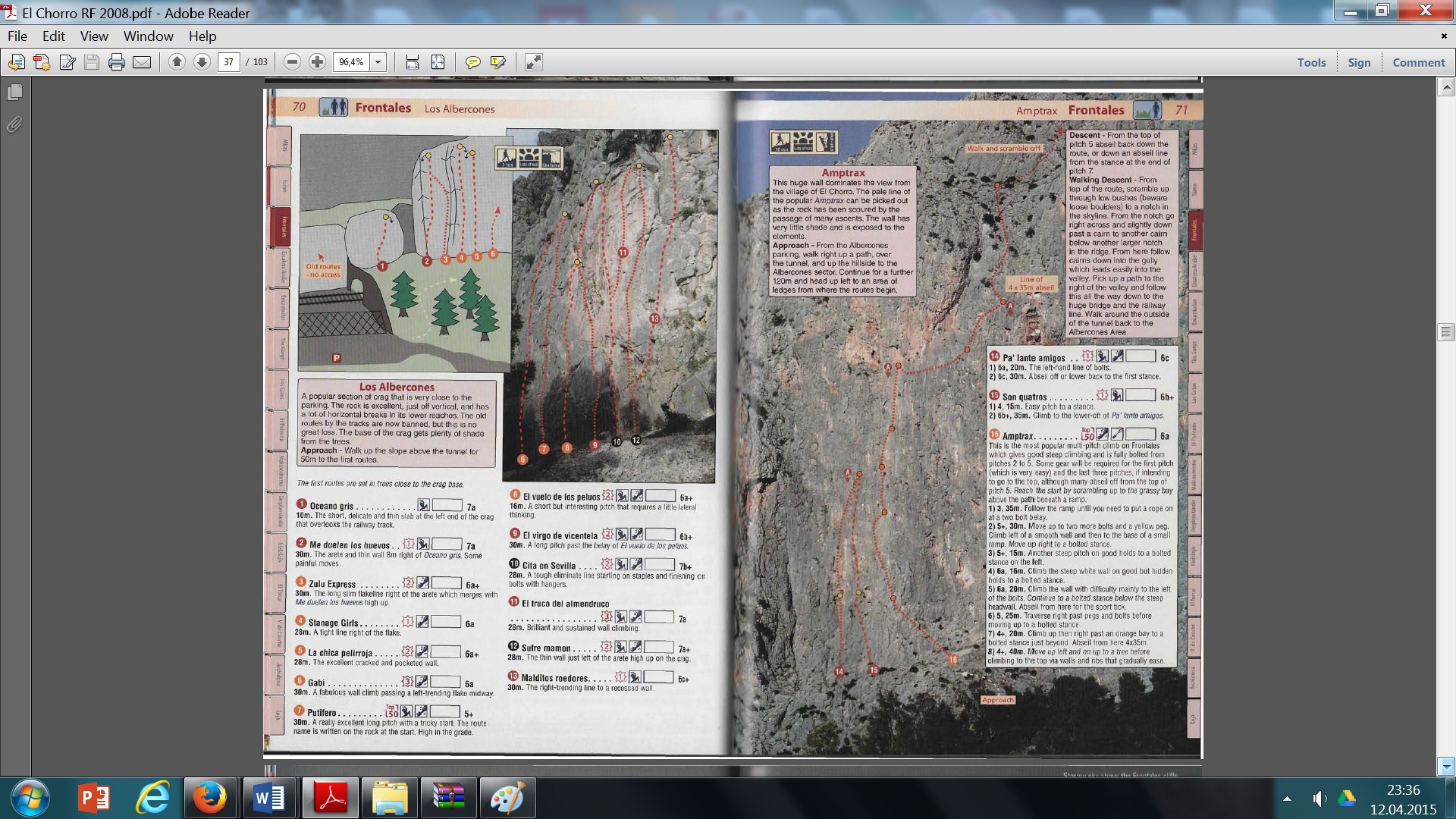
Task: Toggle the Page Thumbnails side panel
Action: [14, 93]
